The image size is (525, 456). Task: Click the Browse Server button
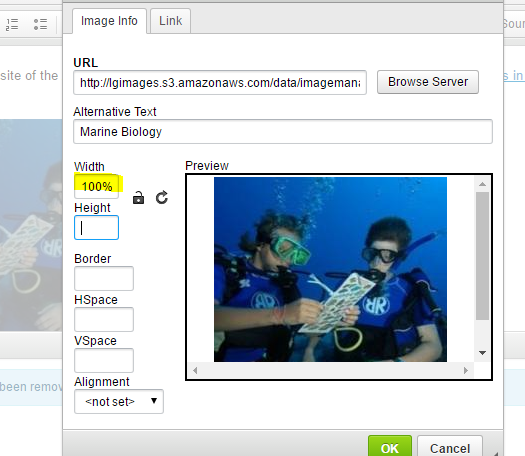[x=428, y=82]
